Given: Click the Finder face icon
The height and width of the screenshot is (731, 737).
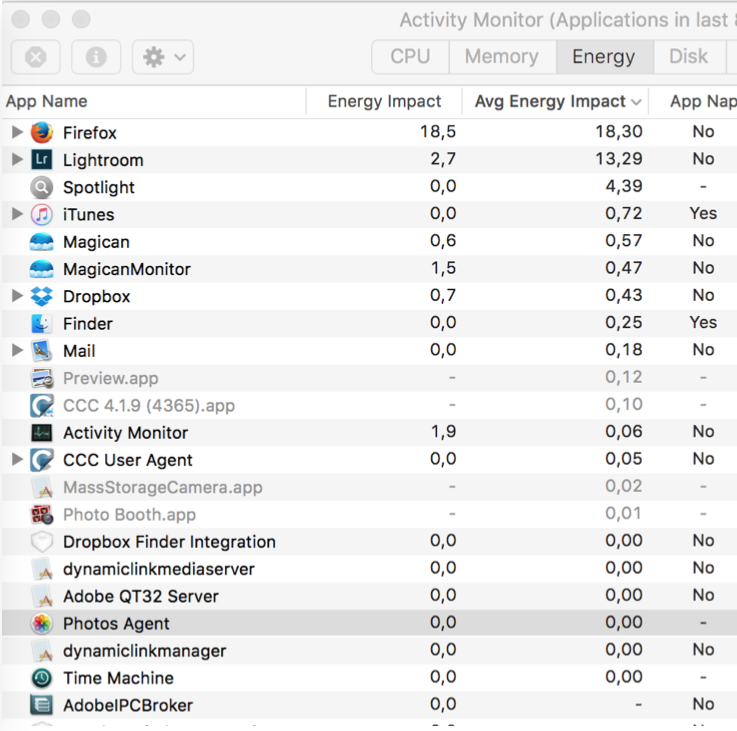Looking at the screenshot, I should [42, 323].
